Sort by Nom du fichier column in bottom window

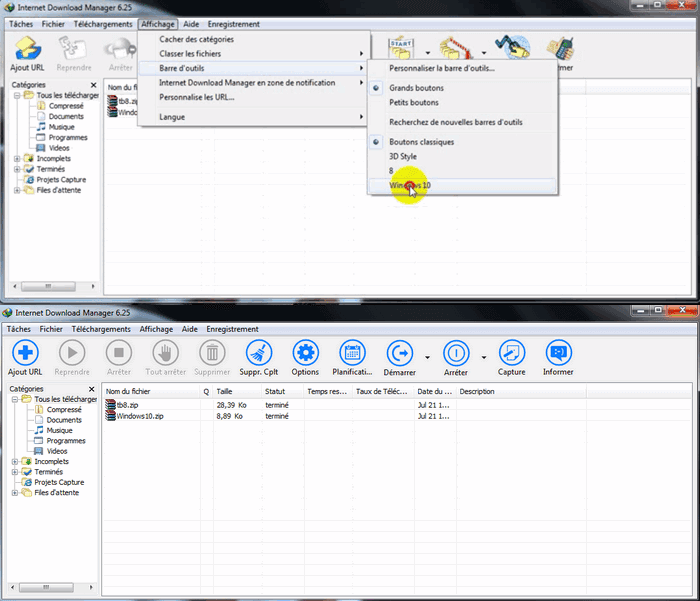[151, 392]
